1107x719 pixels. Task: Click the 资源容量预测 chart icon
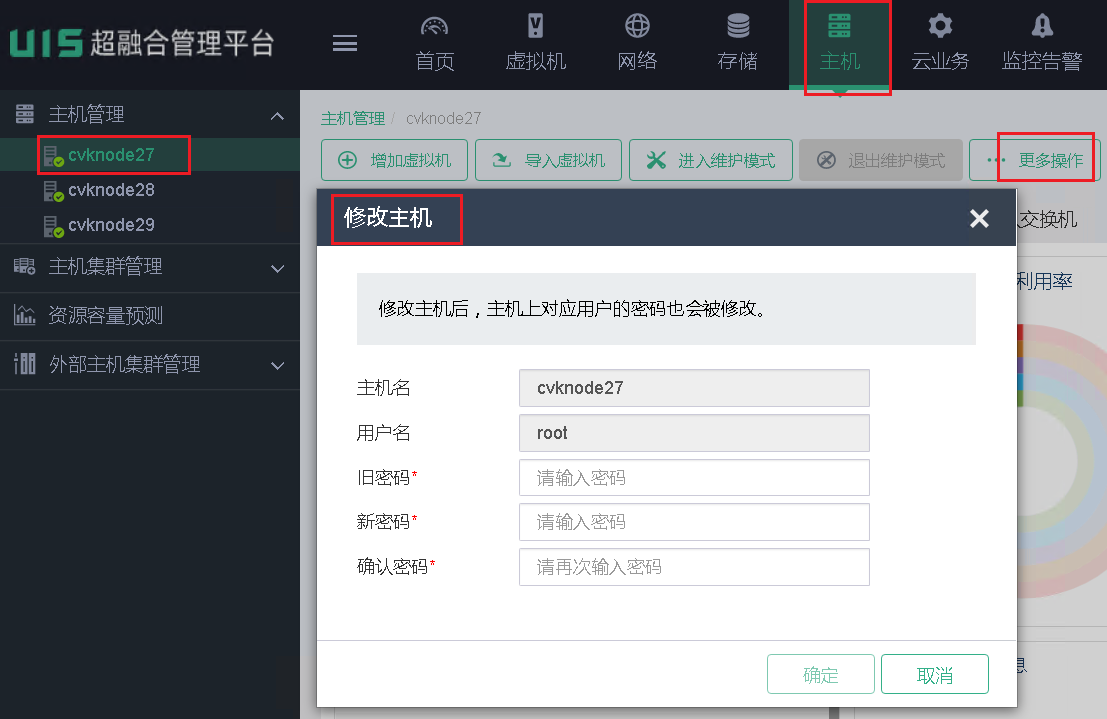coord(25,314)
